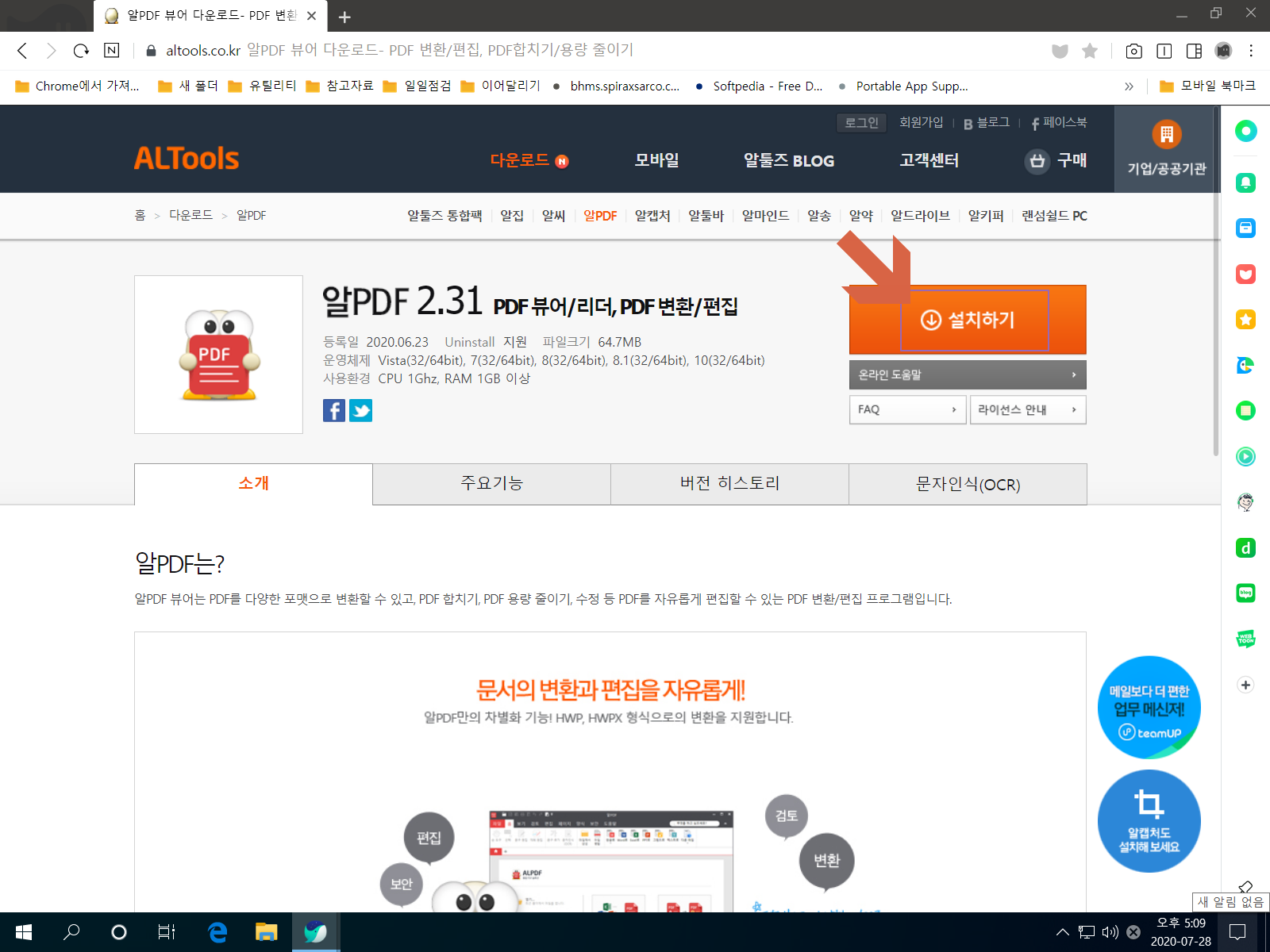Switch to the 문자인식(OCR) tab

click(x=968, y=484)
